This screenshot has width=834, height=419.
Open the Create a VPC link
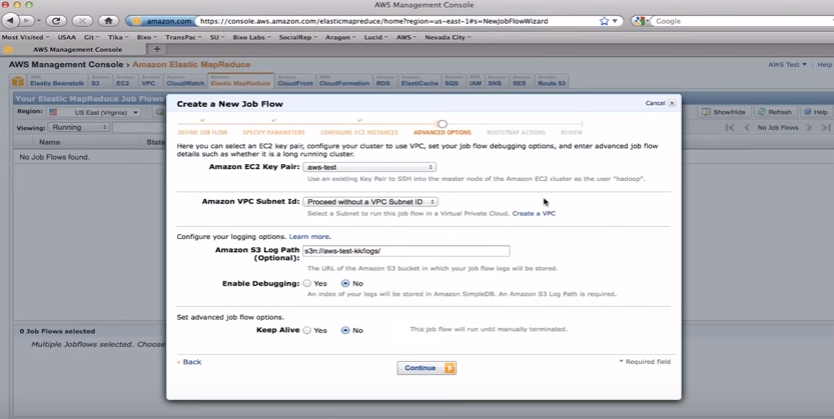(533, 213)
